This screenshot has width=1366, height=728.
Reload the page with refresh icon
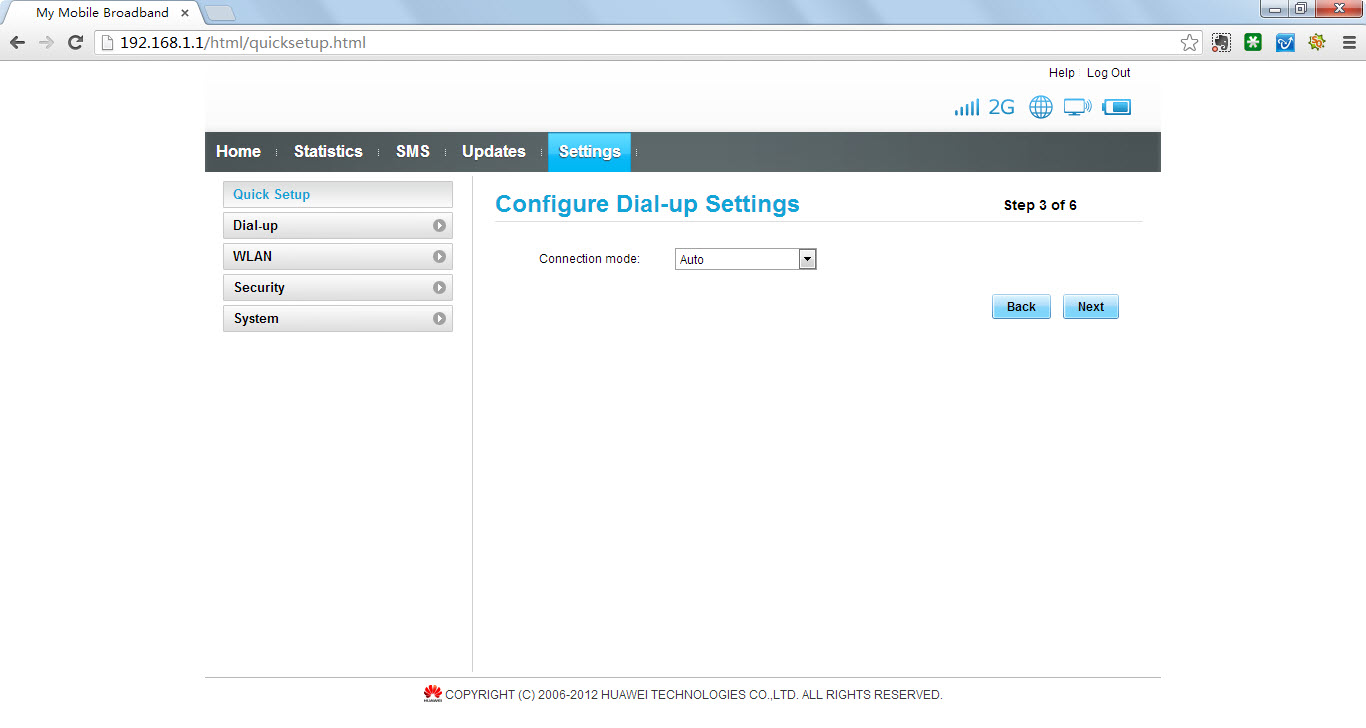pos(75,43)
